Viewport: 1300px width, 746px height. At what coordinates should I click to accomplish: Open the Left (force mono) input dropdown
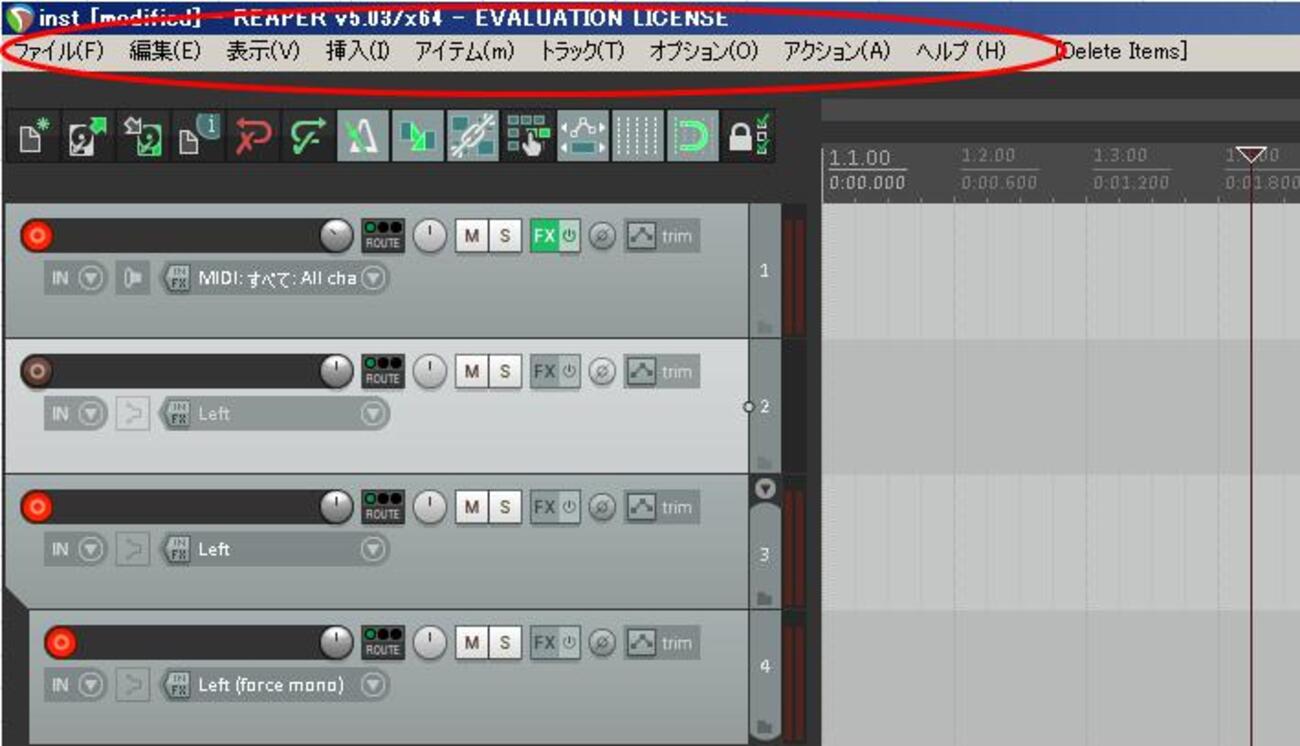(373, 685)
